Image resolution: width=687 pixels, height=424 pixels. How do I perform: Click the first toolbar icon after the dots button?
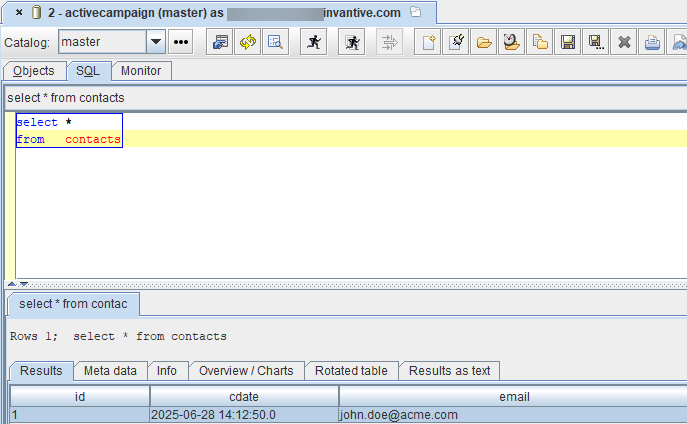pos(220,42)
